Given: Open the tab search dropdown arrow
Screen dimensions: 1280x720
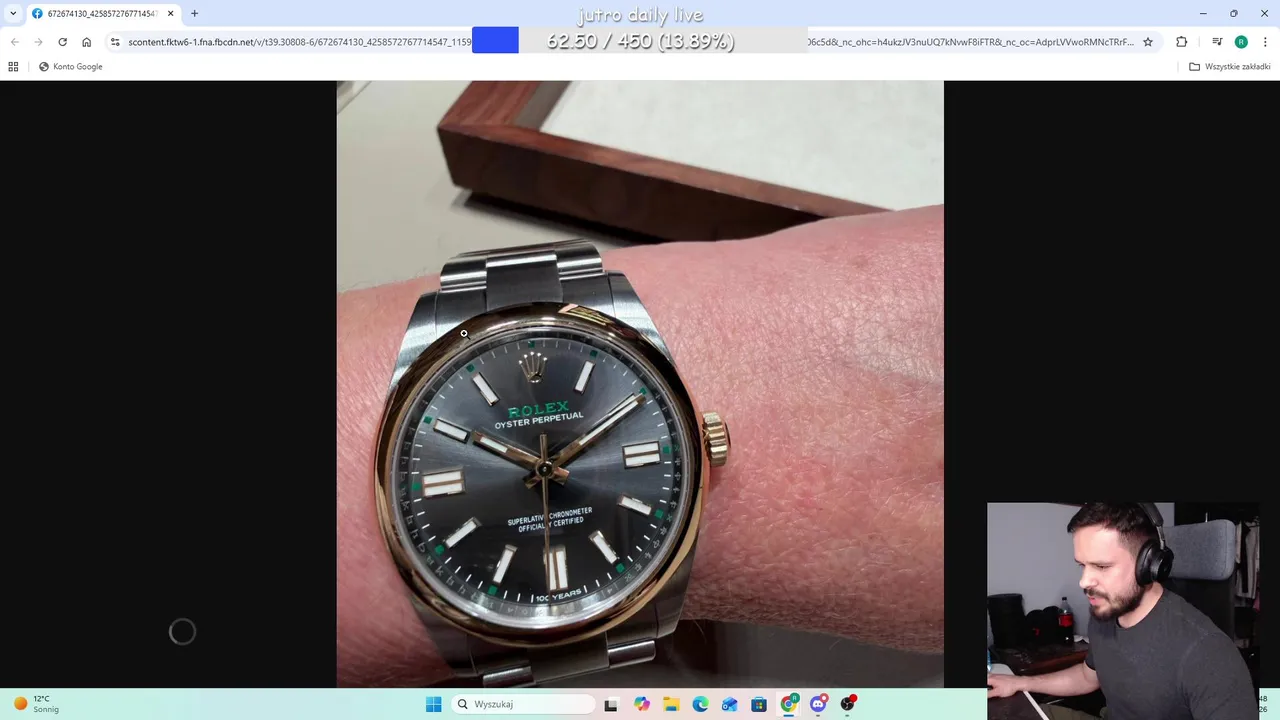Looking at the screenshot, I should point(13,14).
